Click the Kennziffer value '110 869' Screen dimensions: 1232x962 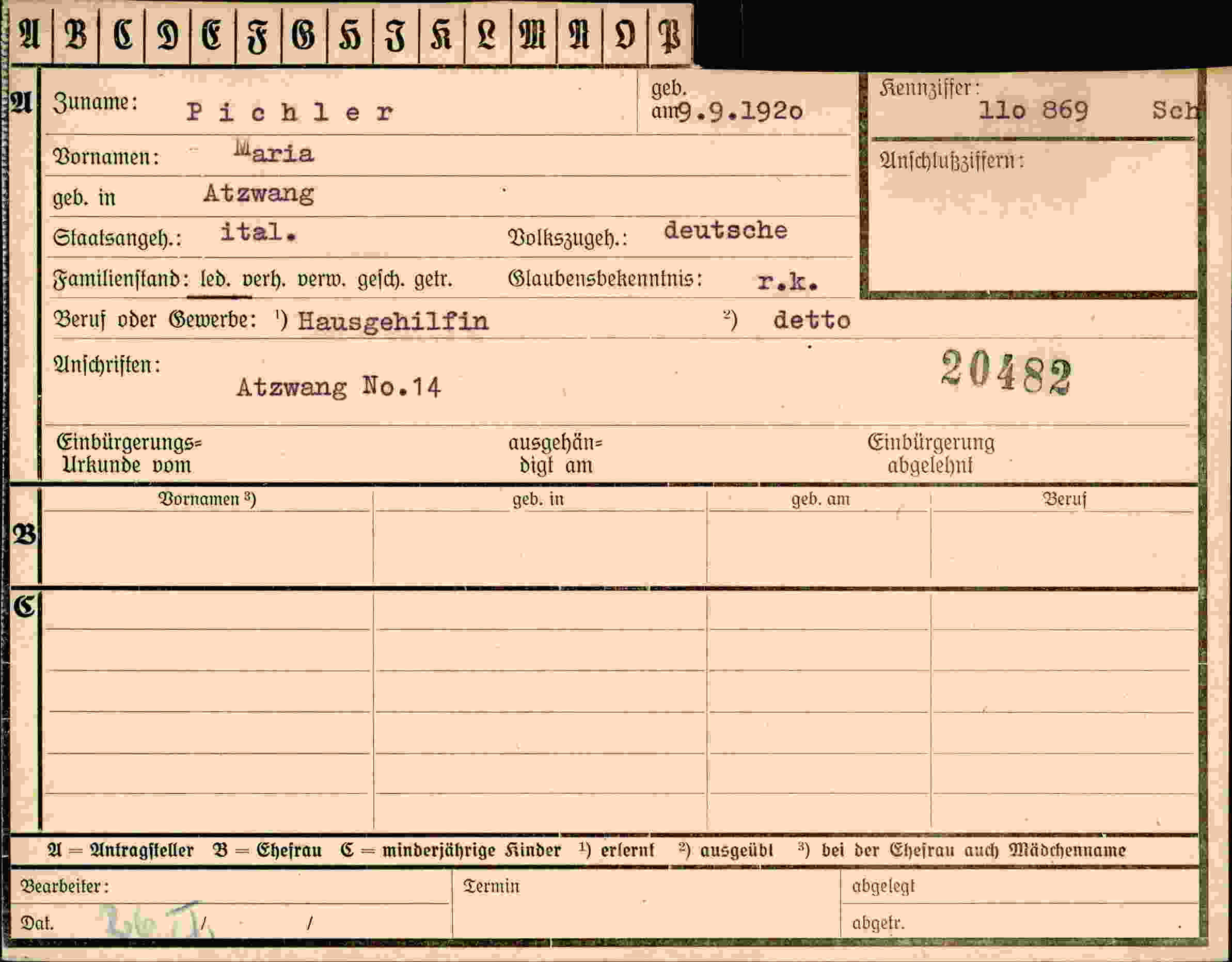(1033, 110)
